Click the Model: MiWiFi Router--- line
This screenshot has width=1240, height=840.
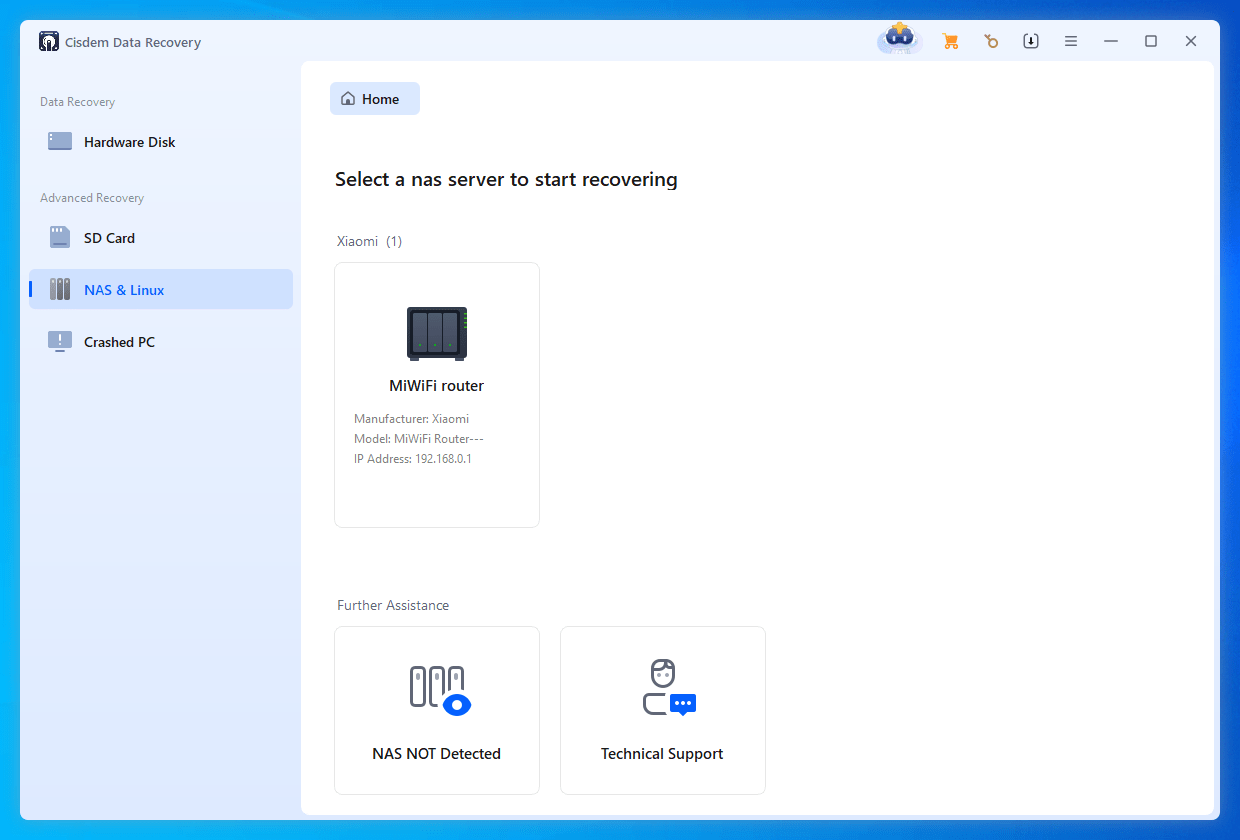[x=419, y=439]
